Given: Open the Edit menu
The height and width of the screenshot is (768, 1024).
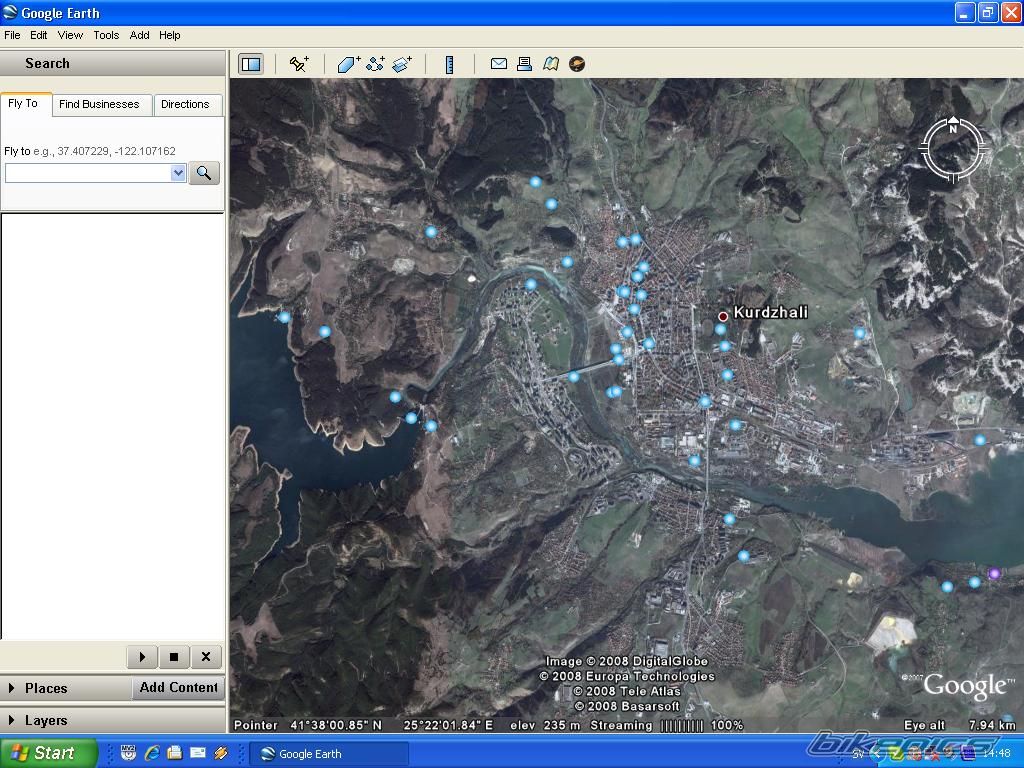Looking at the screenshot, I should [39, 35].
